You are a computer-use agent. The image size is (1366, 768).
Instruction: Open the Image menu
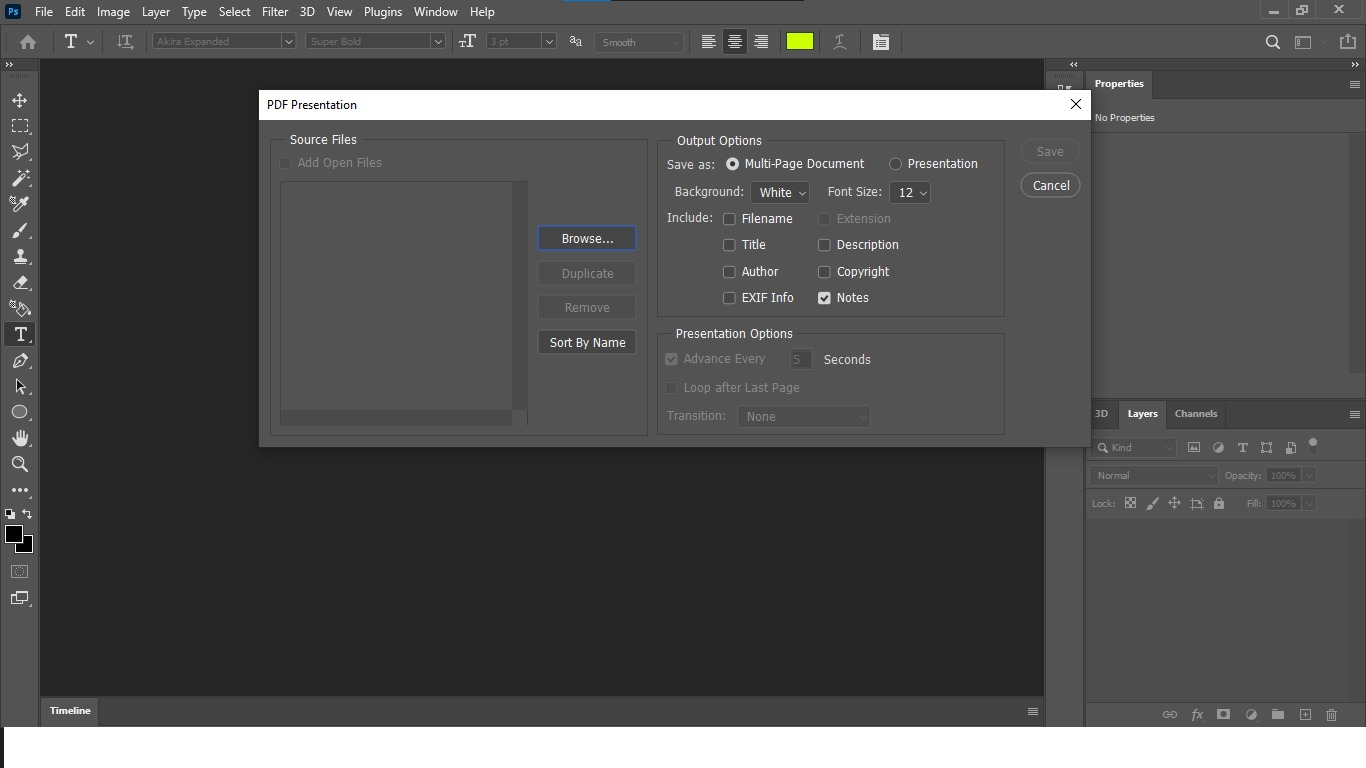coord(113,12)
